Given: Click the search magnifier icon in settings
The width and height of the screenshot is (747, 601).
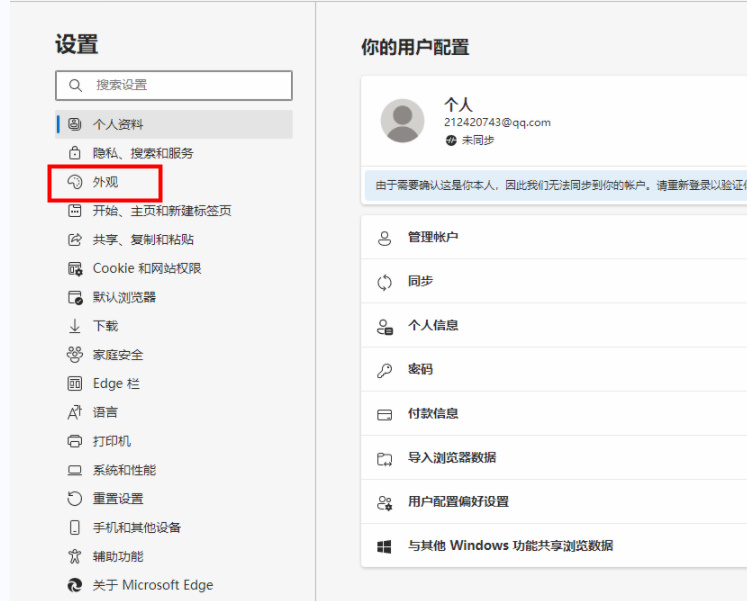Looking at the screenshot, I should click(75, 85).
